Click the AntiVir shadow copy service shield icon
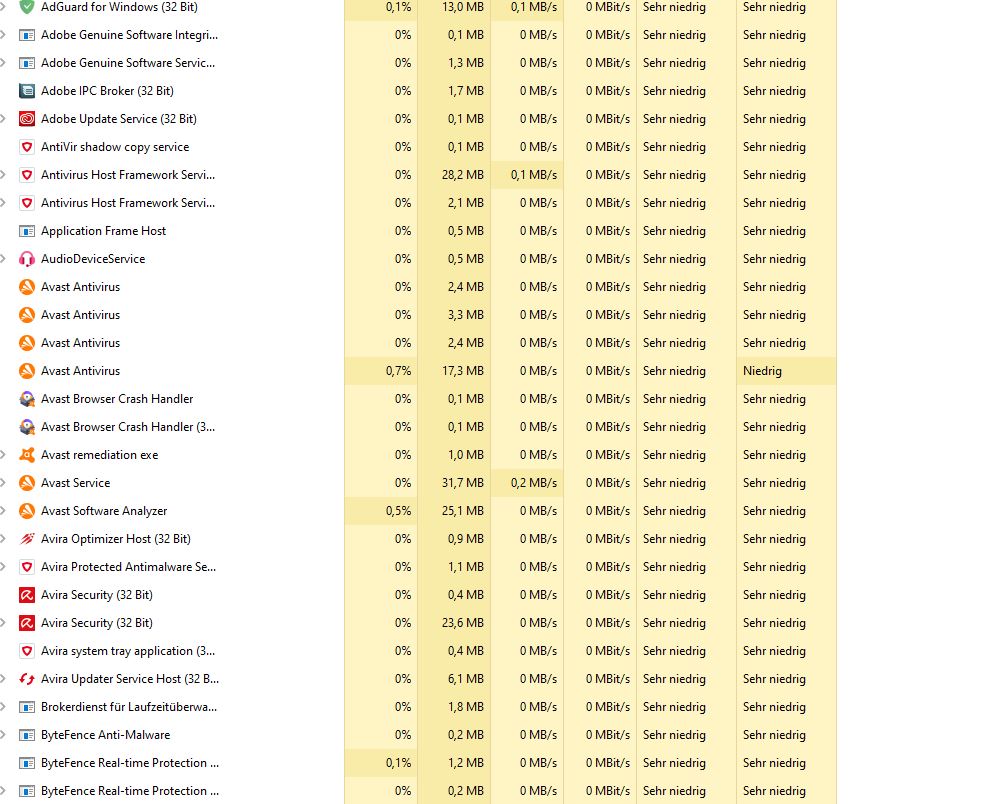Image resolution: width=992 pixels, height=804 pixels. 27,147
